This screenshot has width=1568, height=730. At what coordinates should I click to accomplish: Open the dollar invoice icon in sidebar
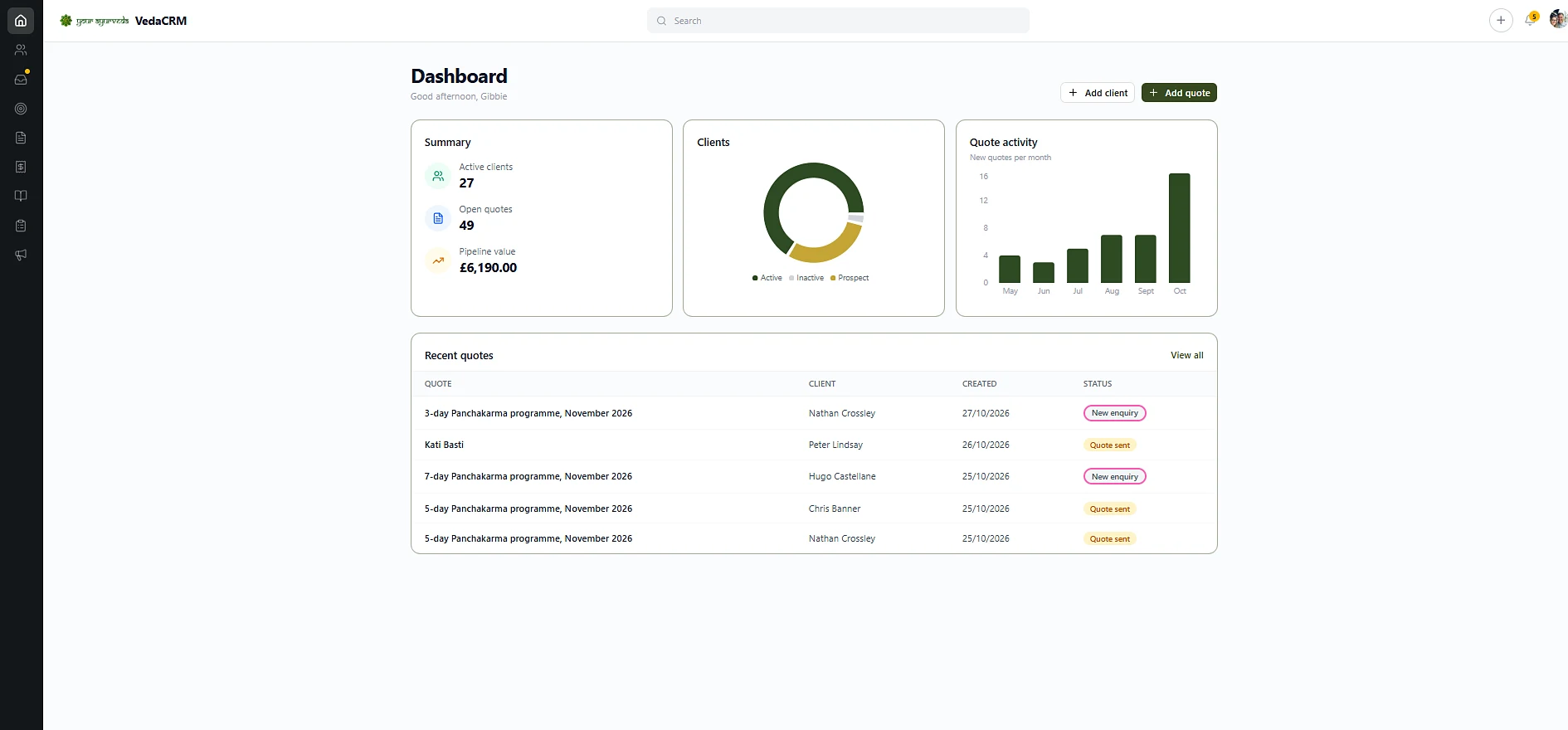(x=21, y=167)
